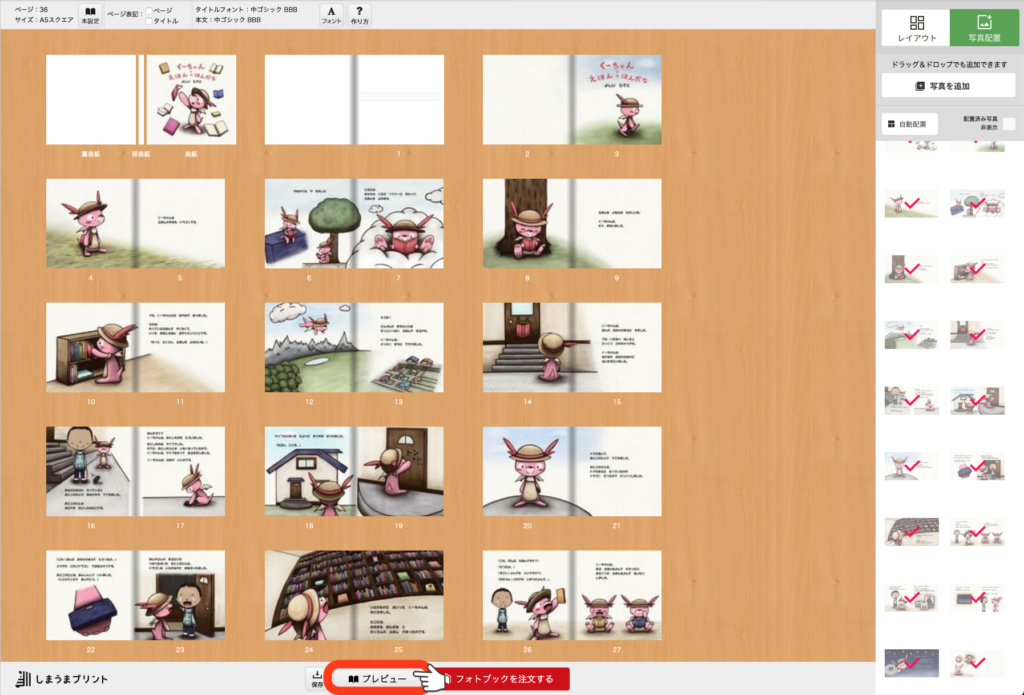The image size is (1024, 695).
Task: Select the page 12-13 spread
Action: coord(353,347)
